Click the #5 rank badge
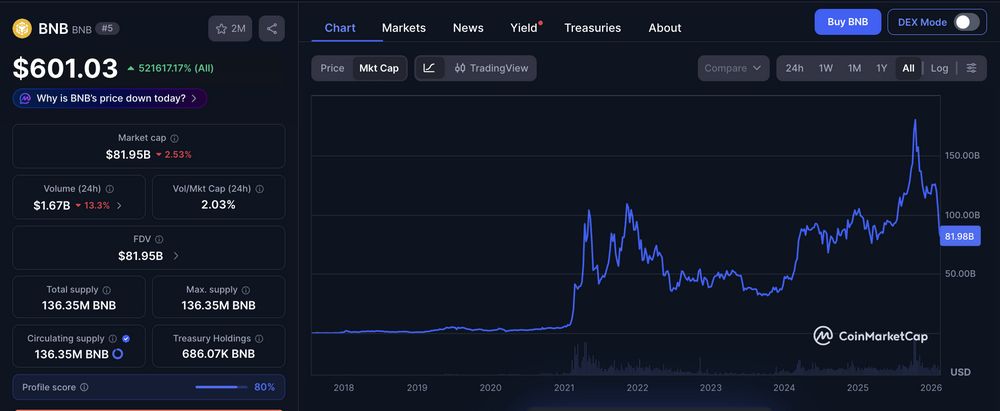Image resolution: width=1000 pixels, height=411 pixels. (107, 28)
